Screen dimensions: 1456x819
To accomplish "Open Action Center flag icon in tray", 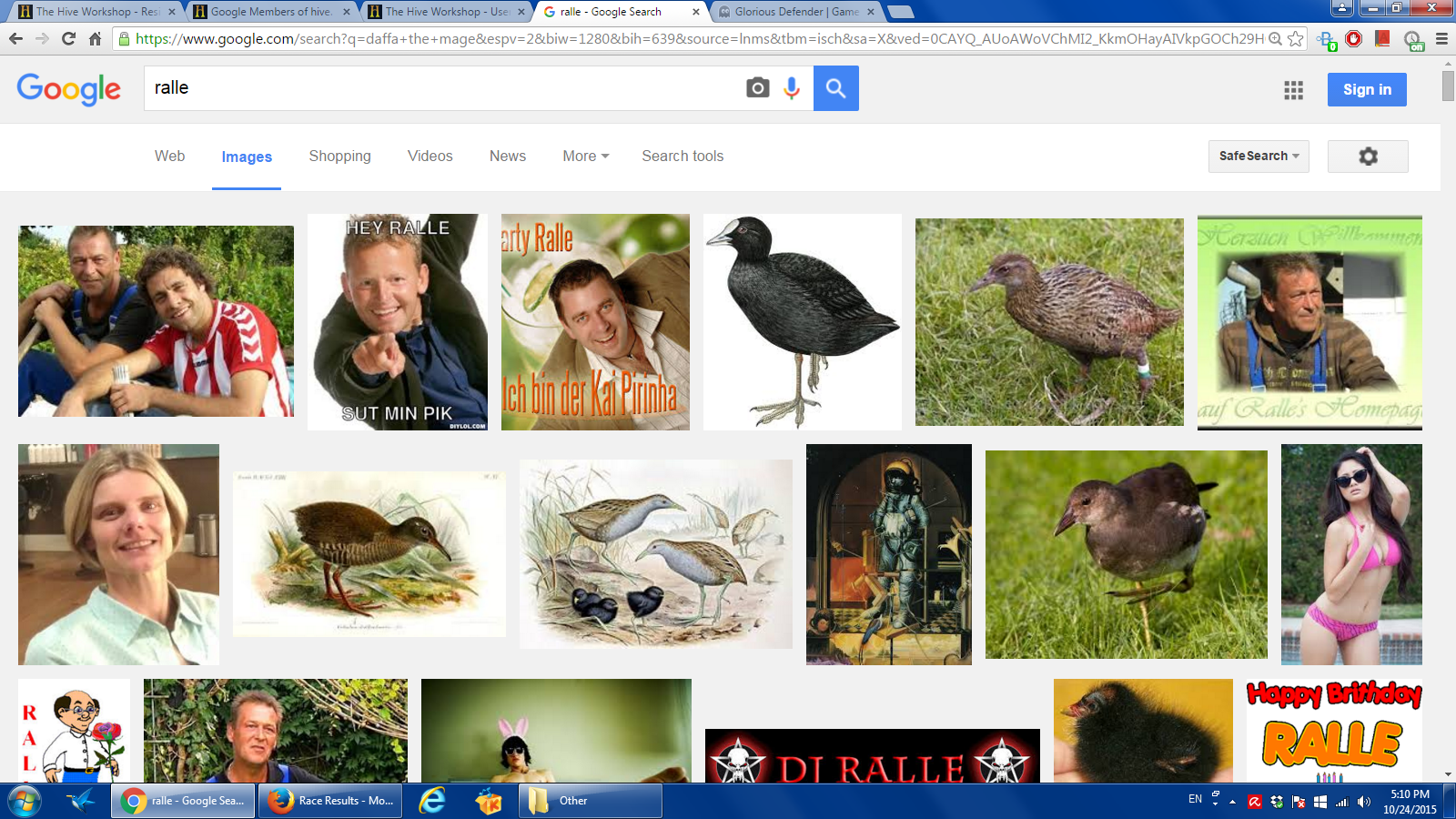I will pyautogui.click(x=1299, y=802).
